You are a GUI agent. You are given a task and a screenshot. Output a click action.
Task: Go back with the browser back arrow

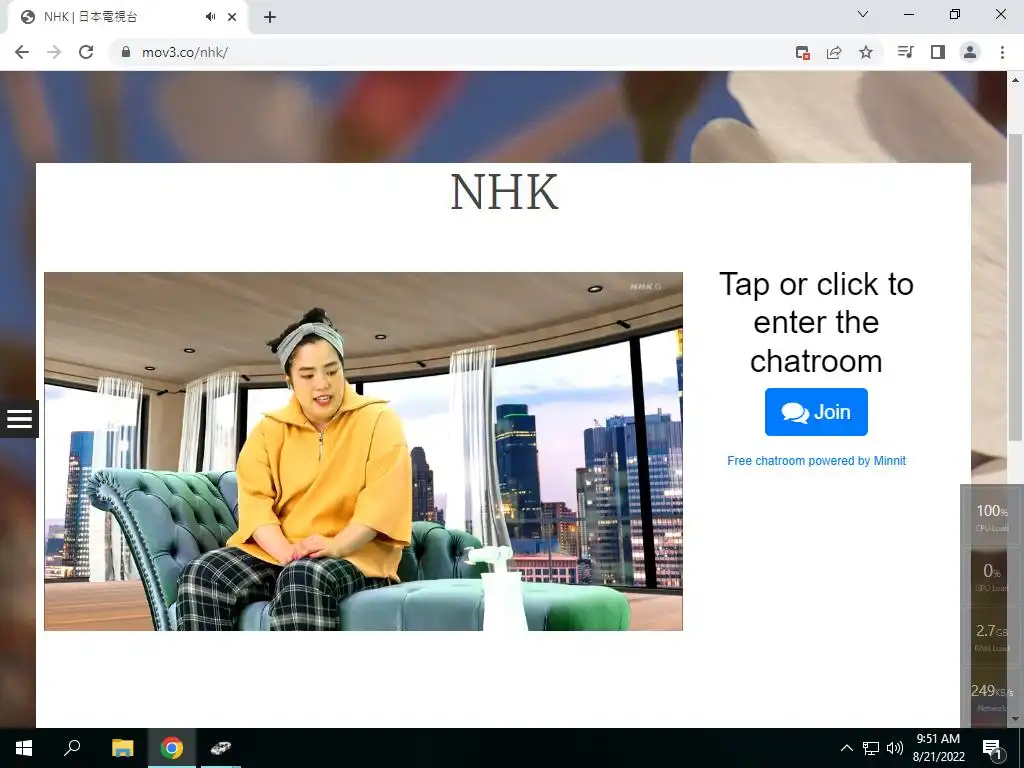click(22, 52)
